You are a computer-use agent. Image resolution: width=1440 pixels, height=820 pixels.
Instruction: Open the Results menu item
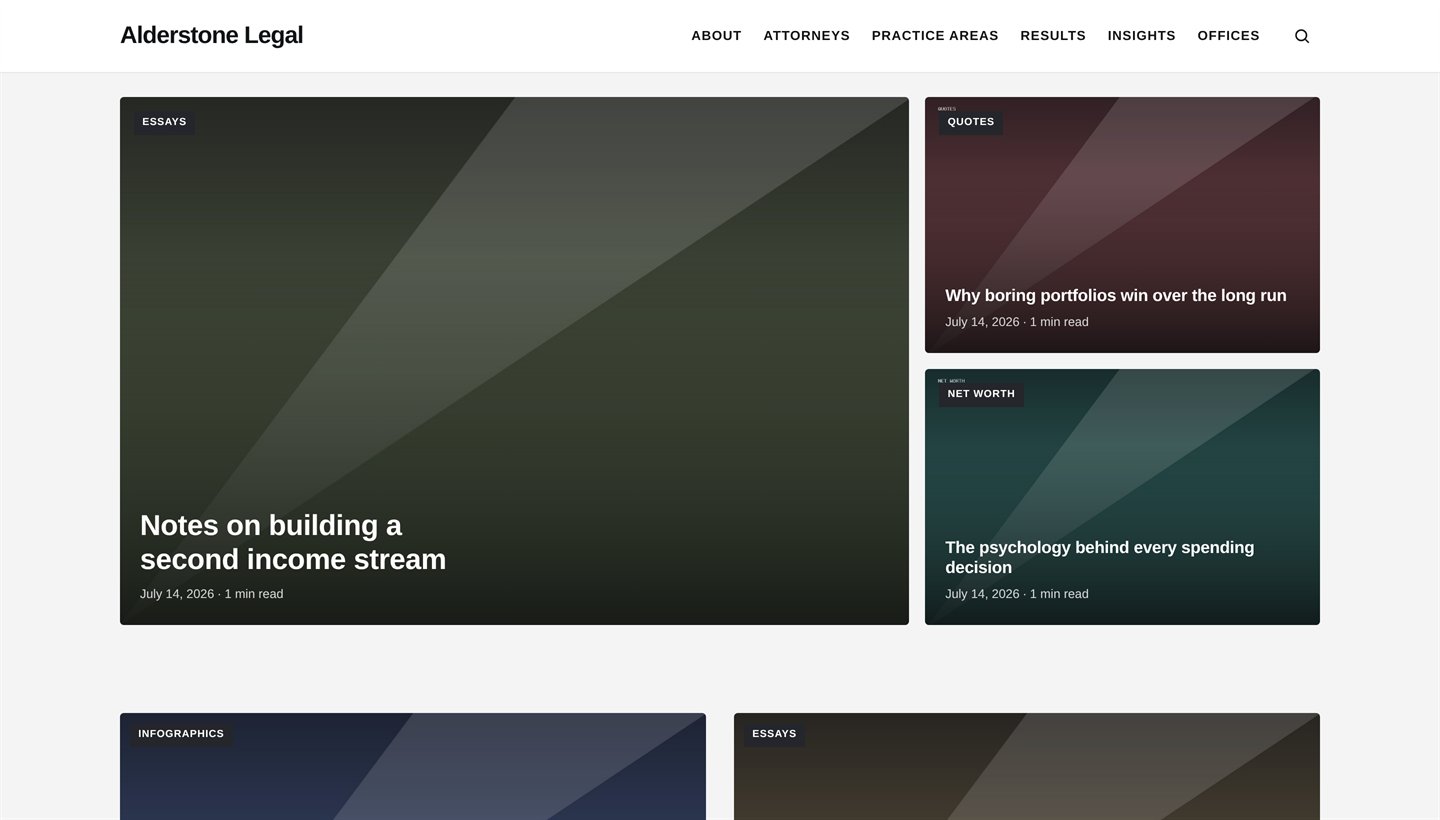pyautogui.click(x=1053, y=36)
